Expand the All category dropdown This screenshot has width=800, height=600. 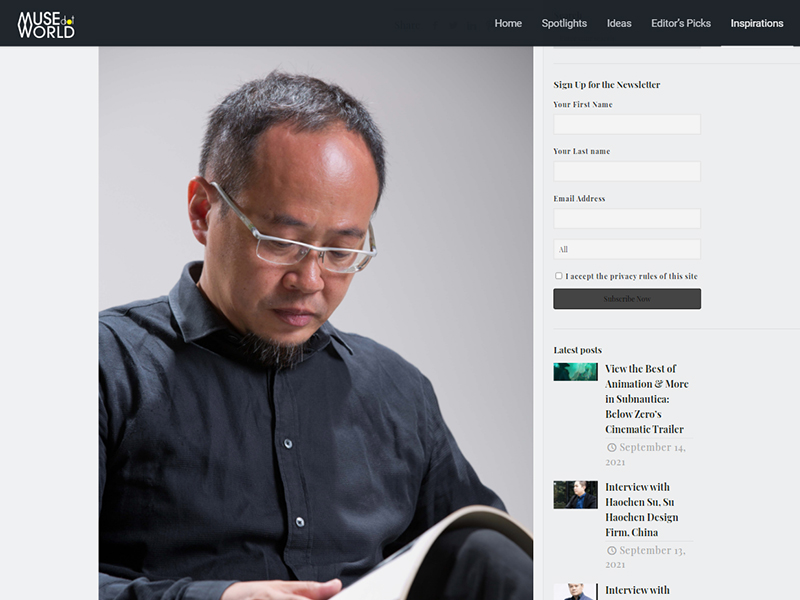[627, 249]
